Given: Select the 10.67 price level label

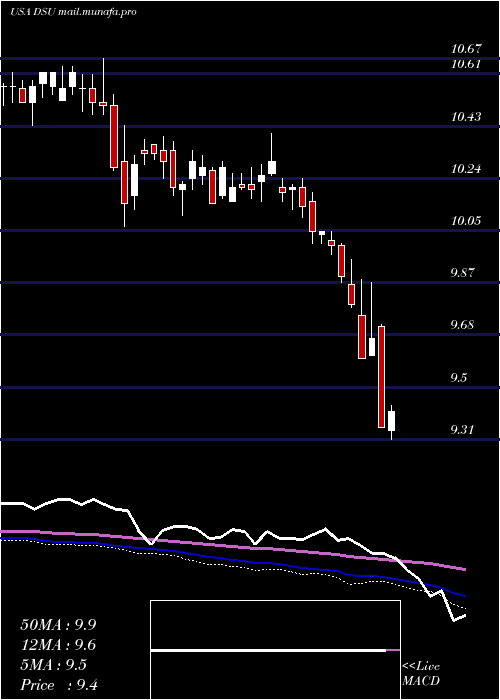Looking at the screenshot, I should click(x=466, y=49).
